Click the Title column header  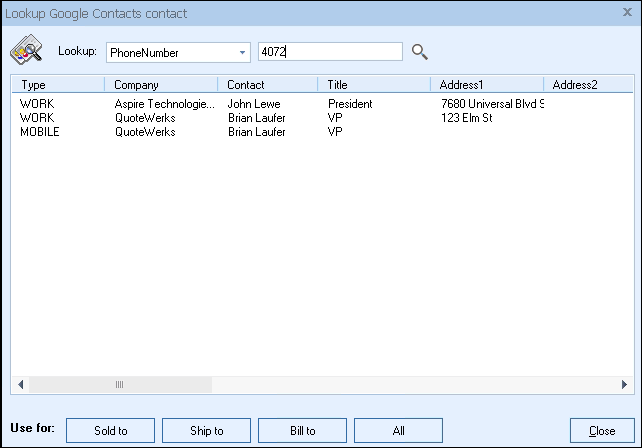click(373, 85)
